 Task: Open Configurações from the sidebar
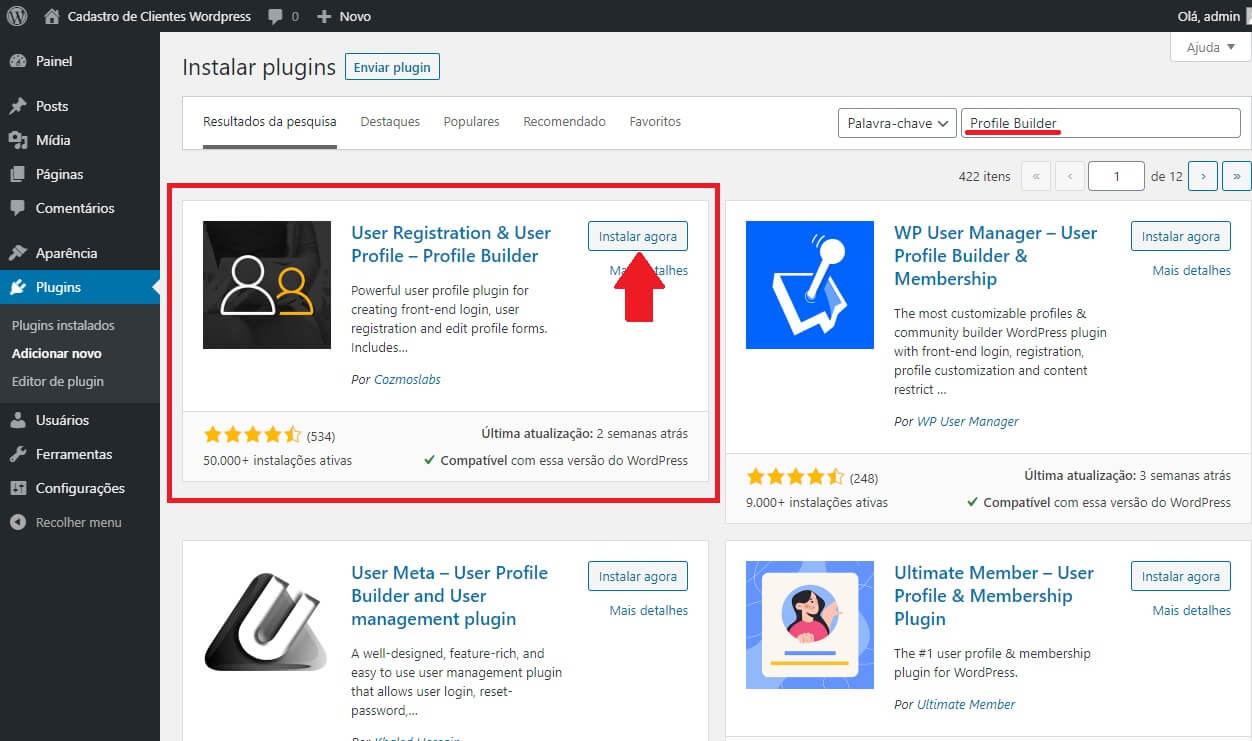80,488
